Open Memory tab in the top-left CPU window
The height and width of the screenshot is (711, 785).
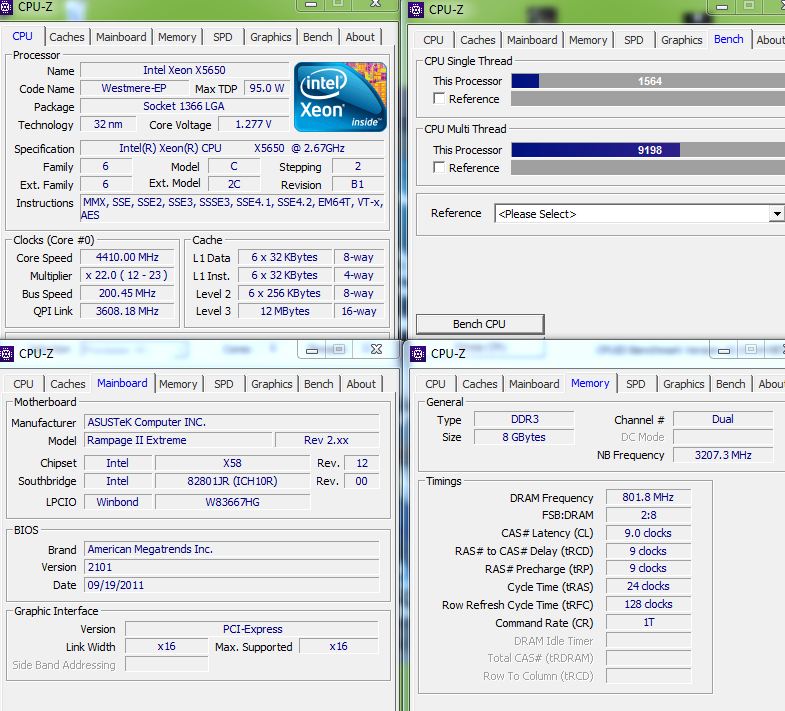(x=177, y=37)
